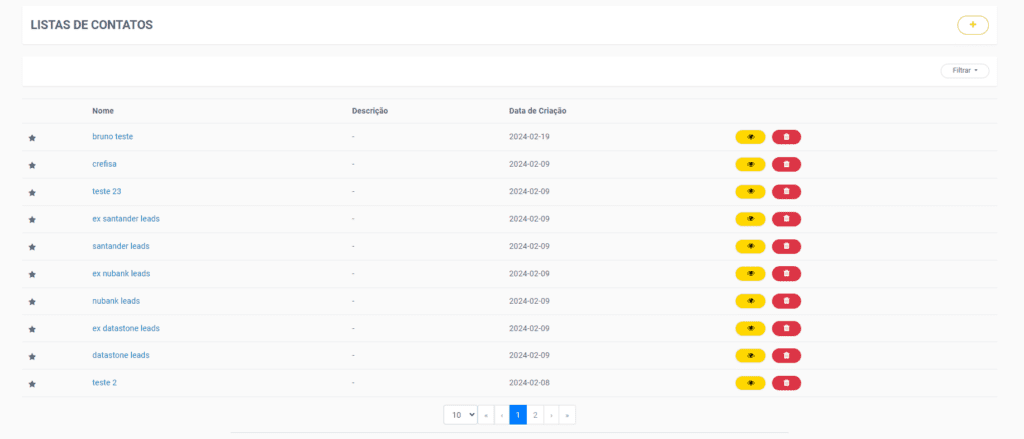Go to the first page arrow
The image size is (1024, 439).
coord(486,415)
